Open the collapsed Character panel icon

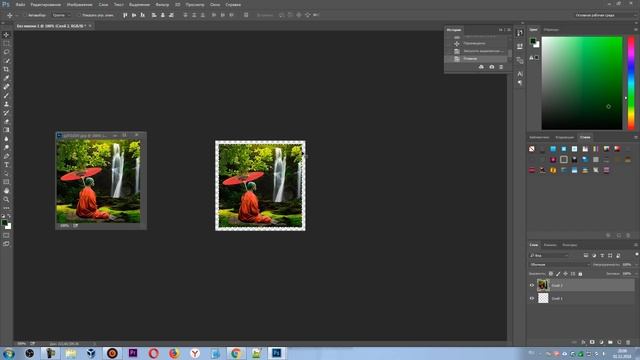520,74
